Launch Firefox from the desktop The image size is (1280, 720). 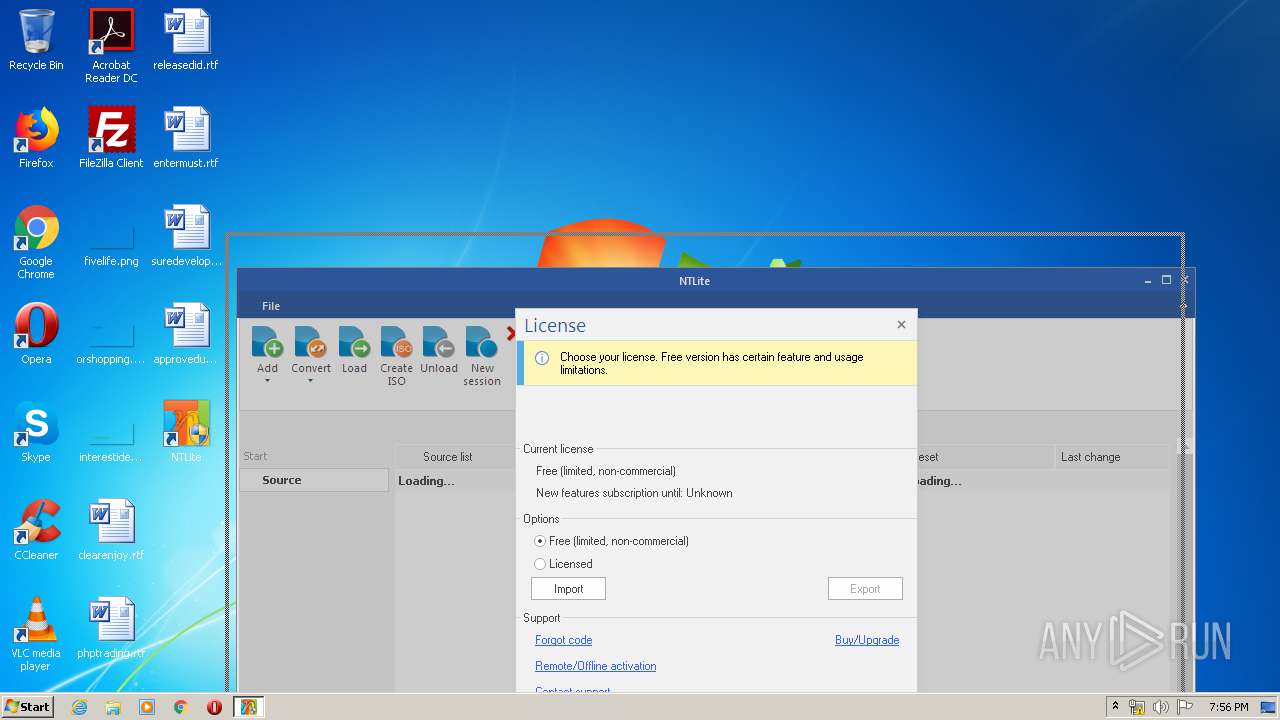pos(36,138)
